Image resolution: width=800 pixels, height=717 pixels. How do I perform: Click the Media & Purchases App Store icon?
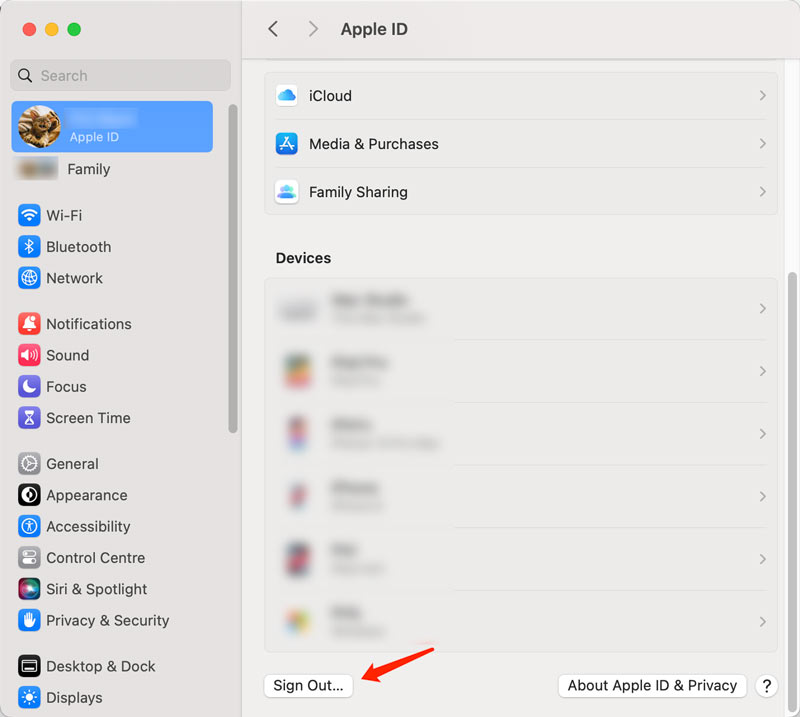[x=287, y=143]
